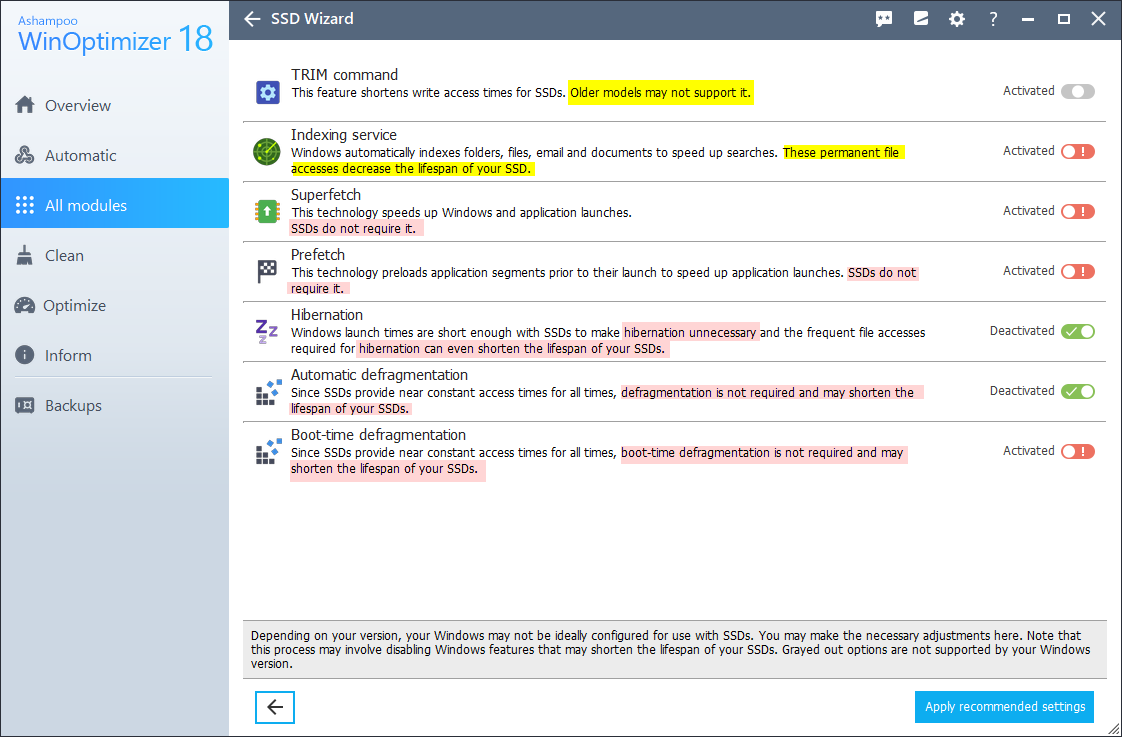Click the notes/edit icon in title bar
Screen dimensions: 1122x737
(x=921, y=19)
